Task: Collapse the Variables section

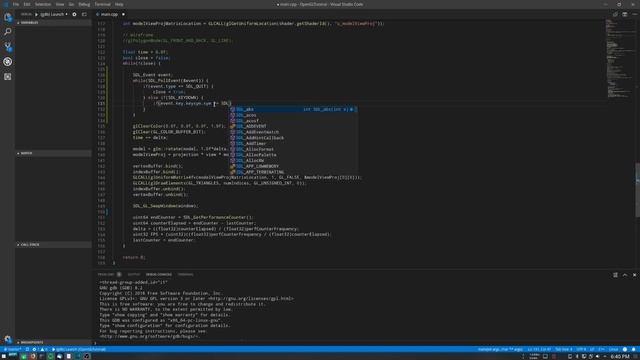Action: [53, 23]
